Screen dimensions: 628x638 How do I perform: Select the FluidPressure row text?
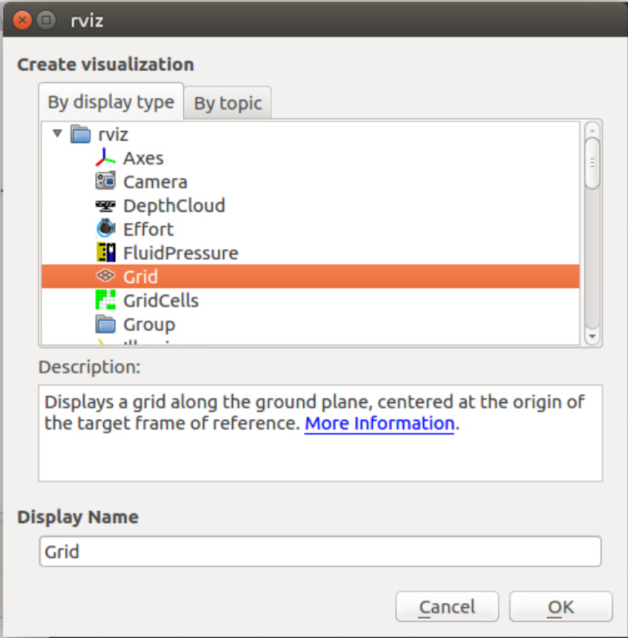coord(181,253)
